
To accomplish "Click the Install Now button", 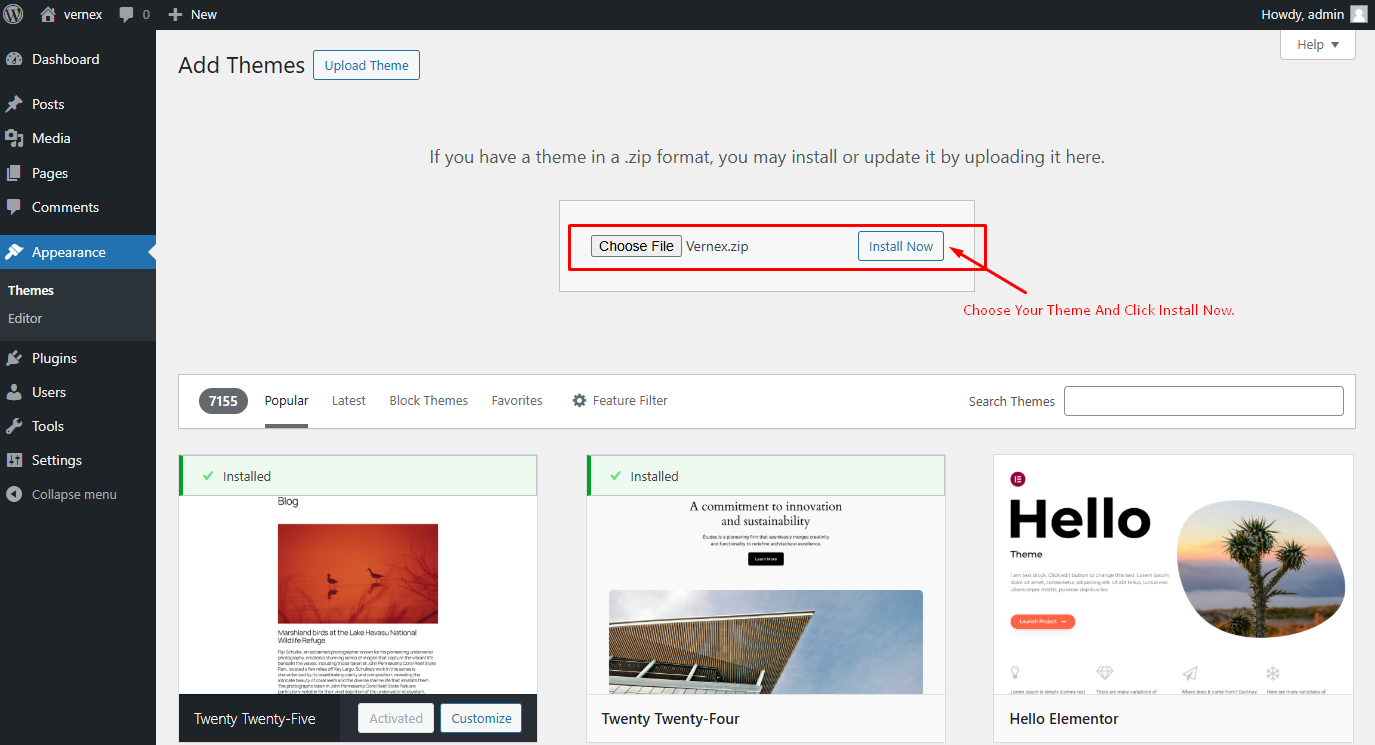I will pos(901,246).
